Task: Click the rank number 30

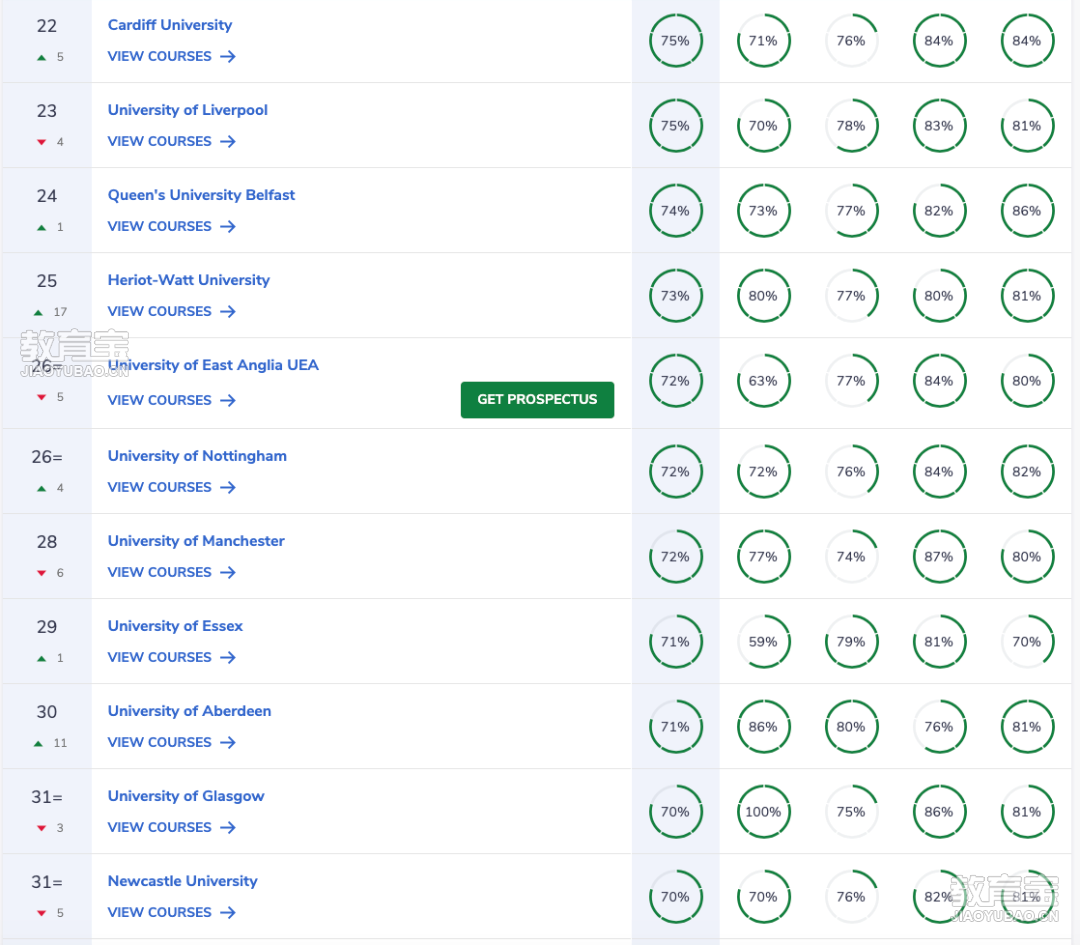Action: [47, 712]
